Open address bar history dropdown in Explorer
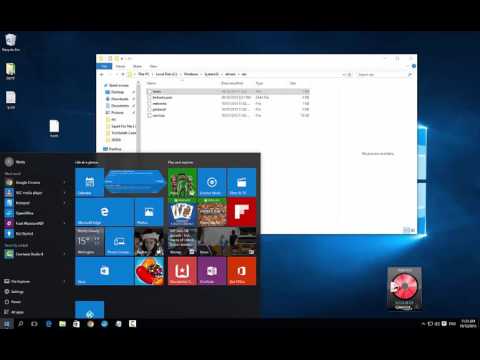This screenshot has height=360, width=480. click(344, 74)
